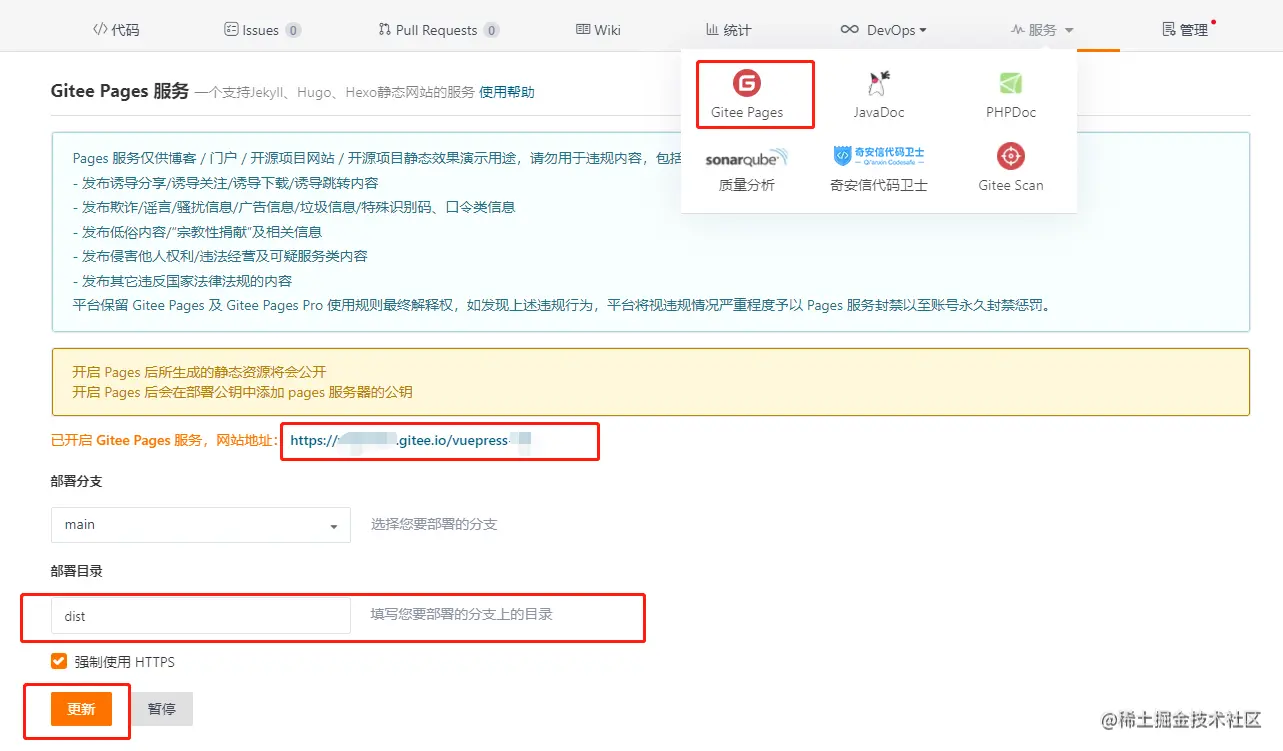
Task: Select the PHPDoc menu label
Action: tap(1011, 112)
